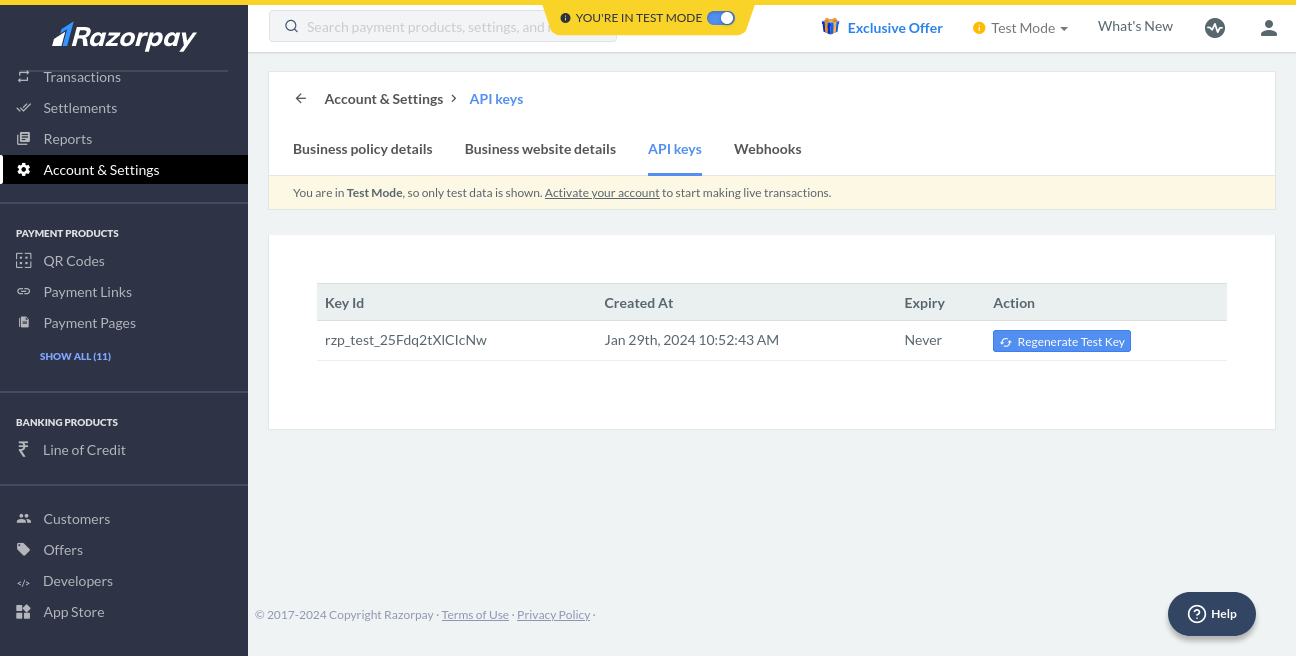
Task: Click Regenerate Test Key
Action: click(x=1061, y=340)
